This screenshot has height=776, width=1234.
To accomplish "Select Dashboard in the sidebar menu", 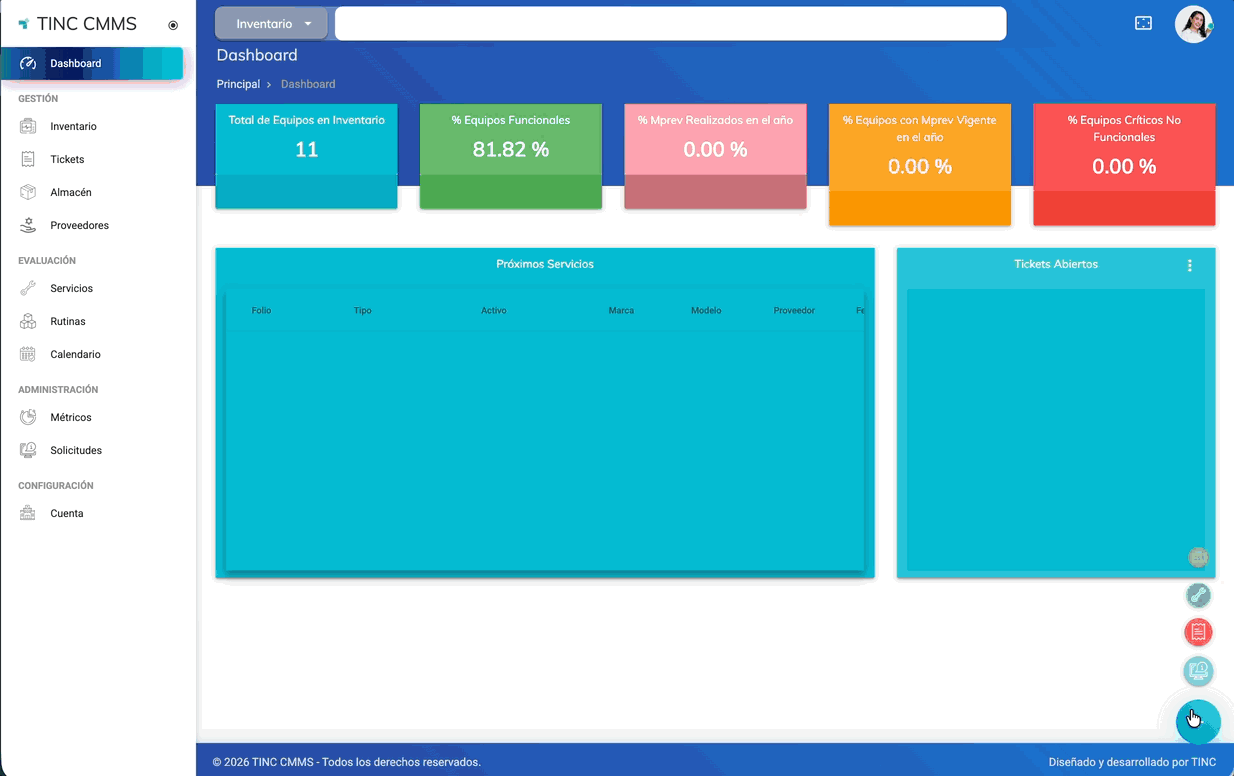I will 75,64.
